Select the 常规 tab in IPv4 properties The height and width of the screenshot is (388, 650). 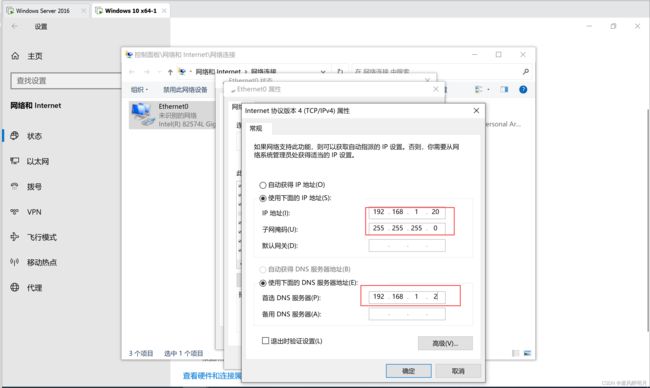tap(256, 128)
